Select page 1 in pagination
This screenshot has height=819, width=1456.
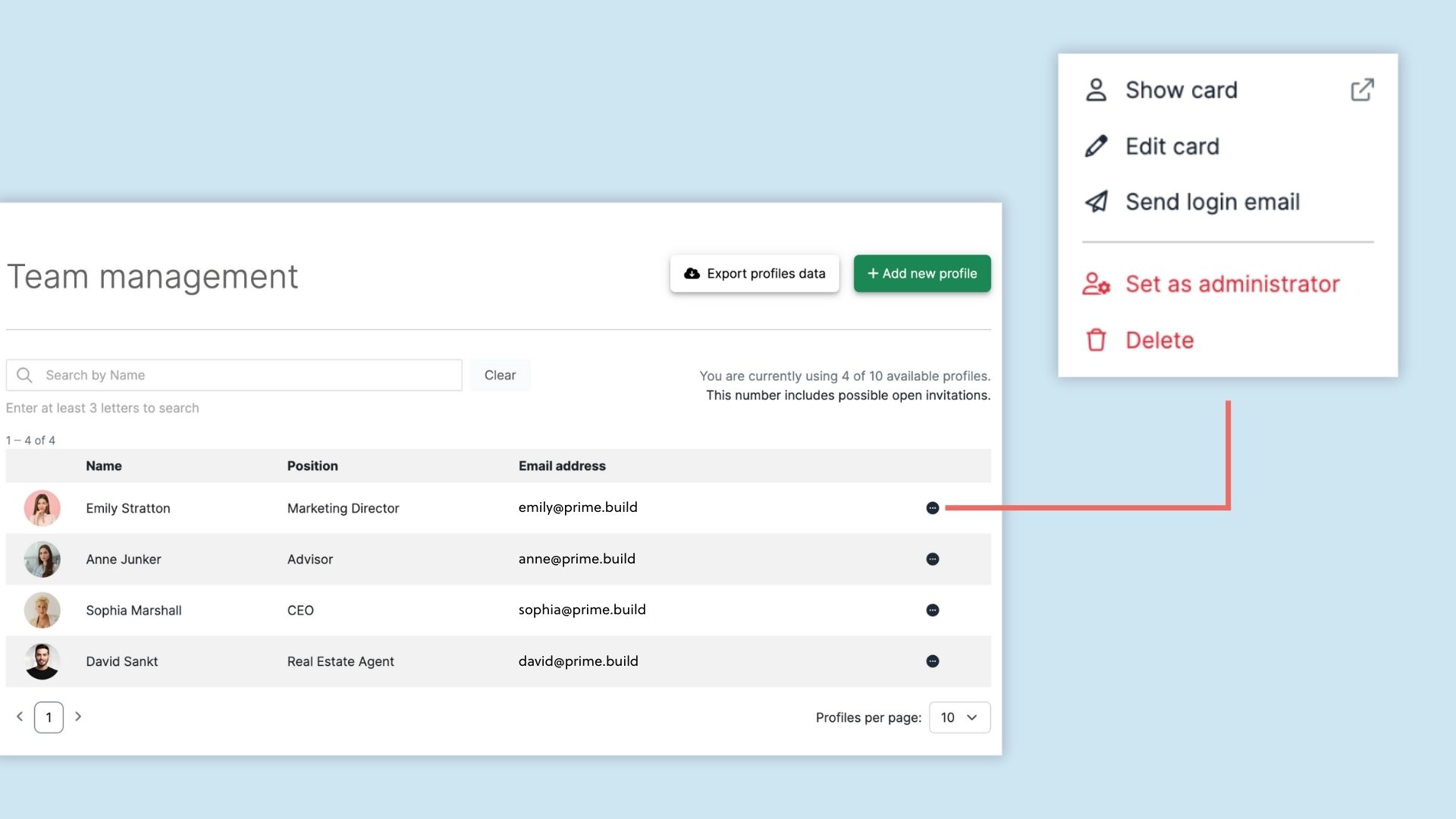coord(49,717)
